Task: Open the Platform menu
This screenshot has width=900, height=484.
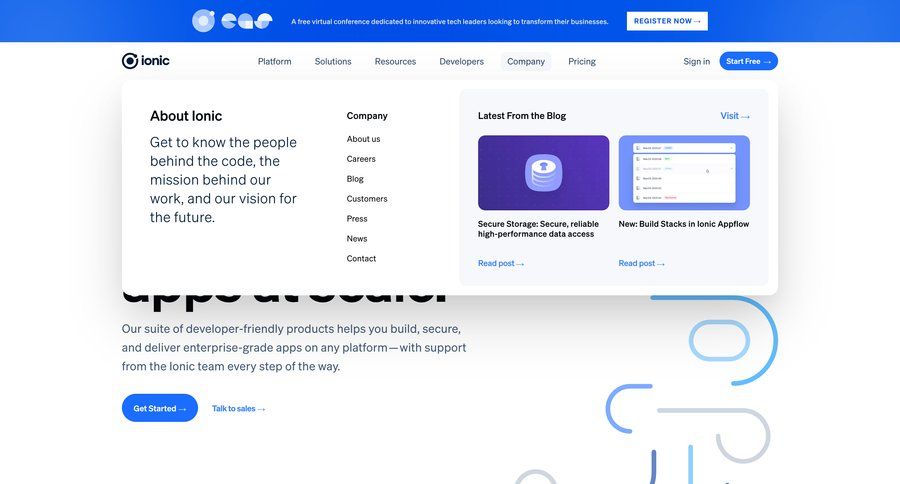Action: (x=274, y=61)
